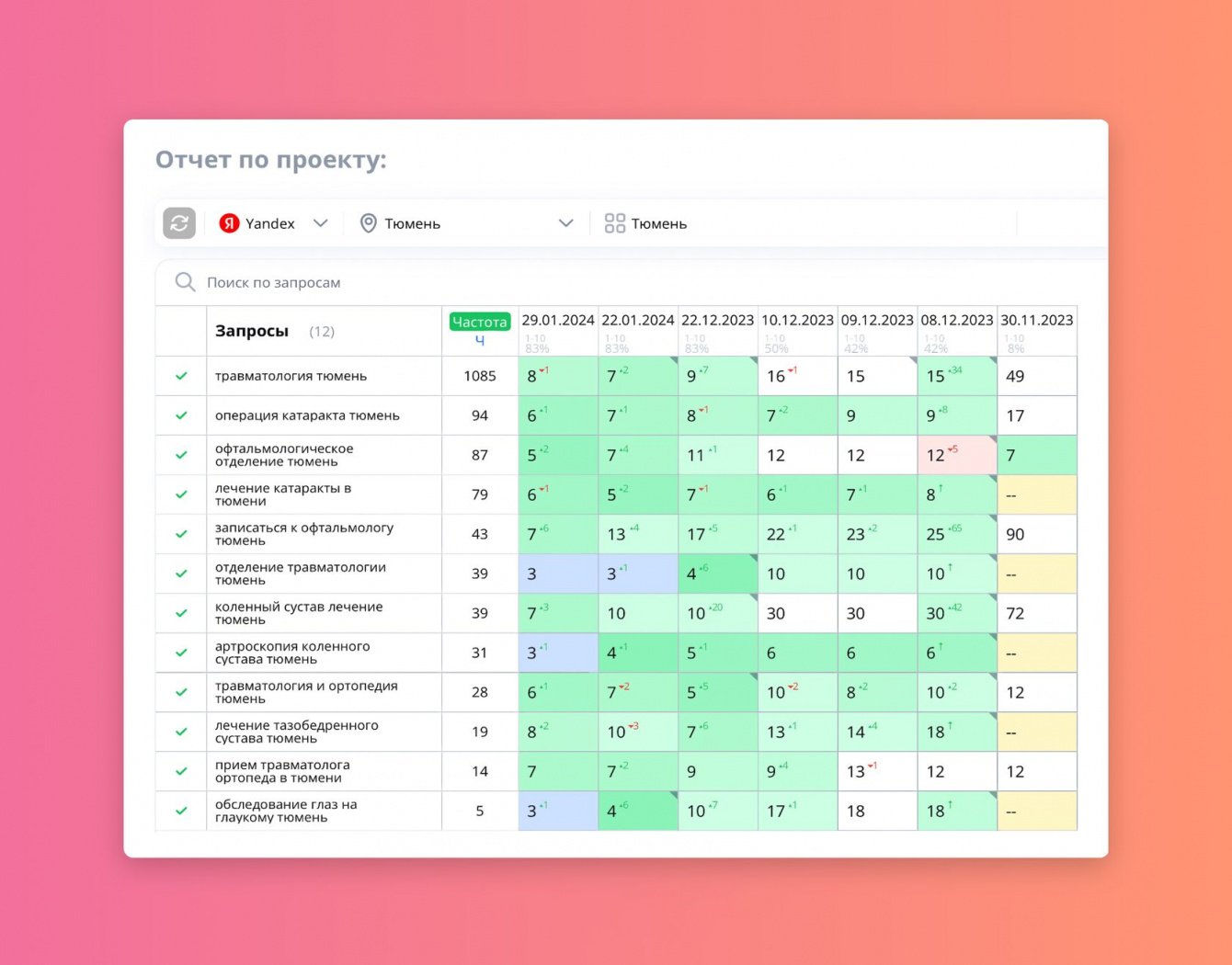Open the Yandex search engine dropdown
This screenshot has width=1232, height=965.
pyautogui.click(x=274, y=223)
